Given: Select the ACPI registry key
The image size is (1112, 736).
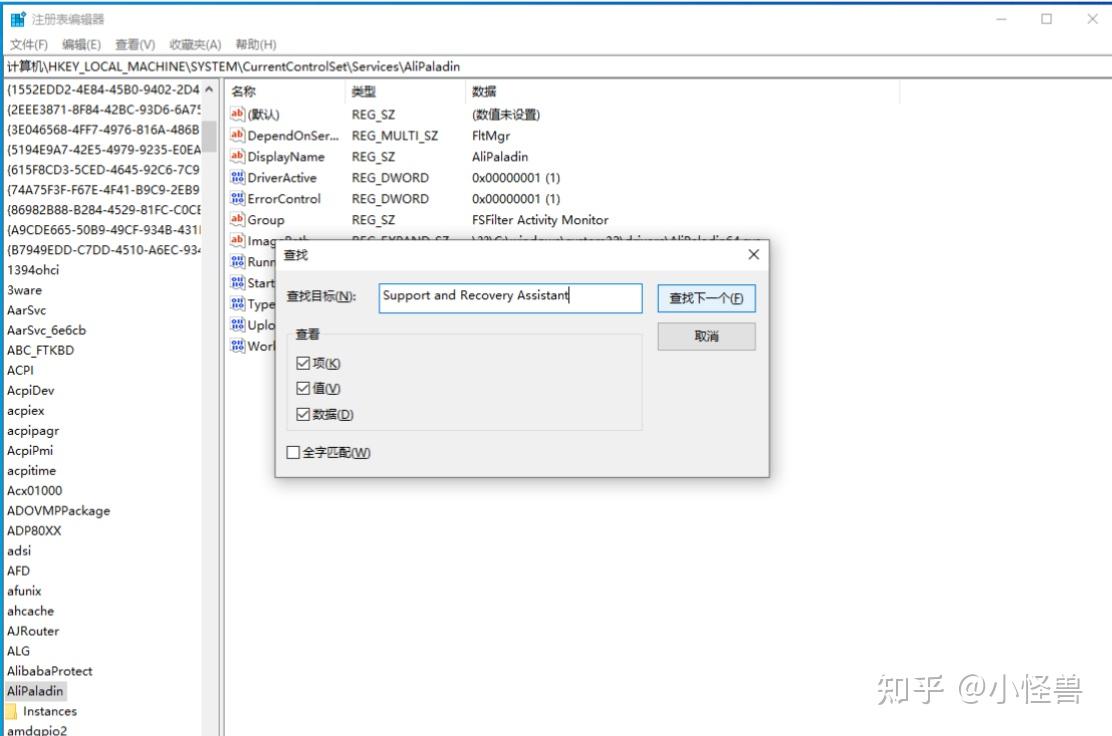Looking at the screenshot, I should click(x=22, y=370).
